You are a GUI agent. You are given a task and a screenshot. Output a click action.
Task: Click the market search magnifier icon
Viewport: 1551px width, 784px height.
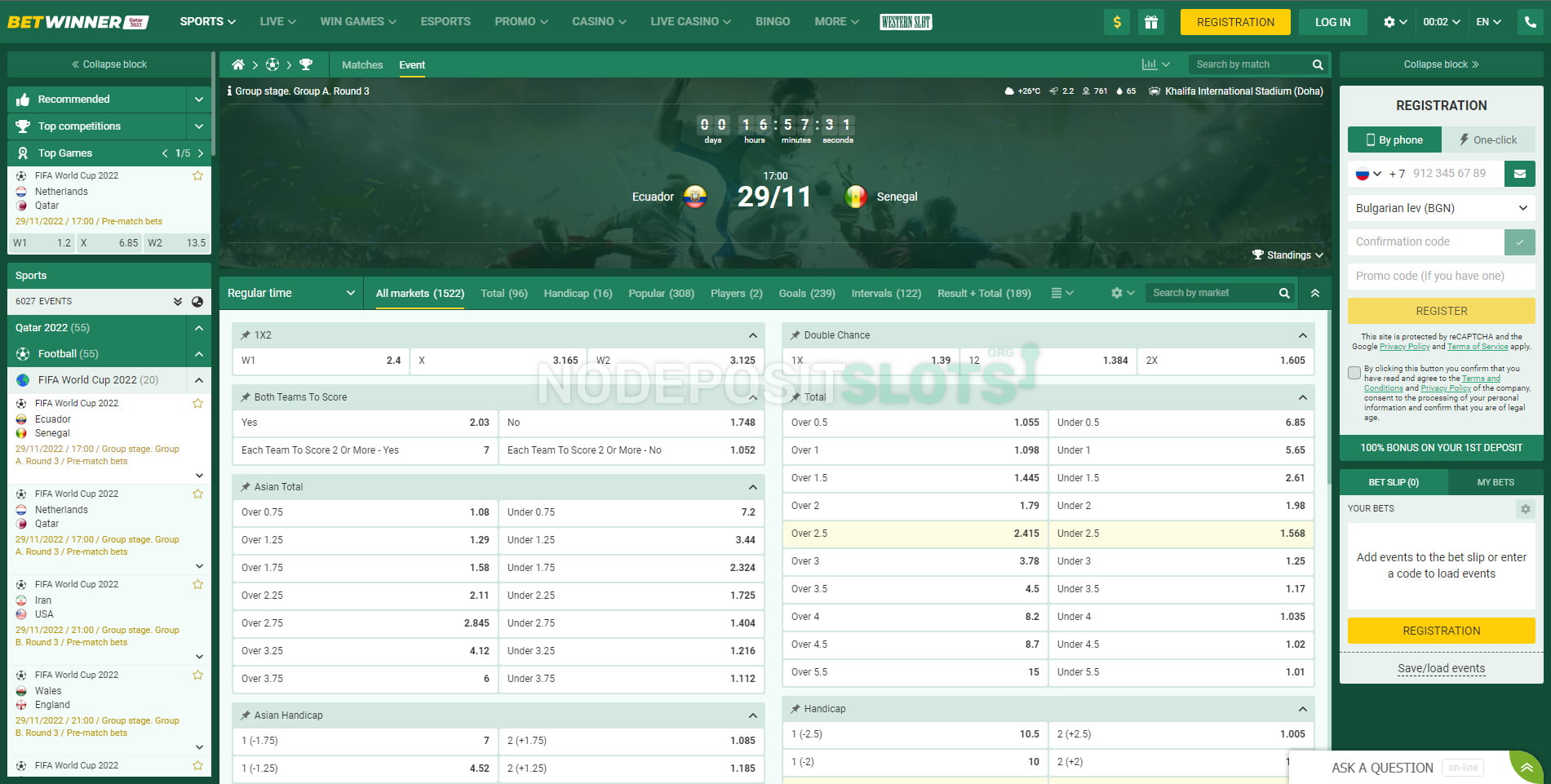(x=1284, y=293)
